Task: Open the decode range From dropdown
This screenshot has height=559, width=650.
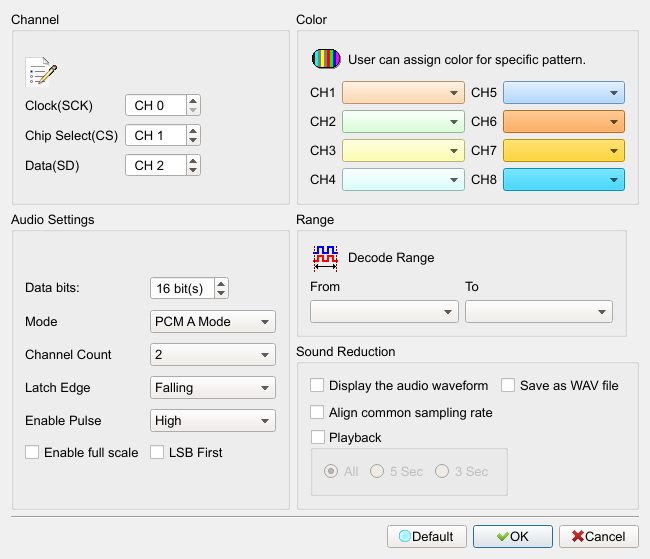Action: click(x=384, y=312)
